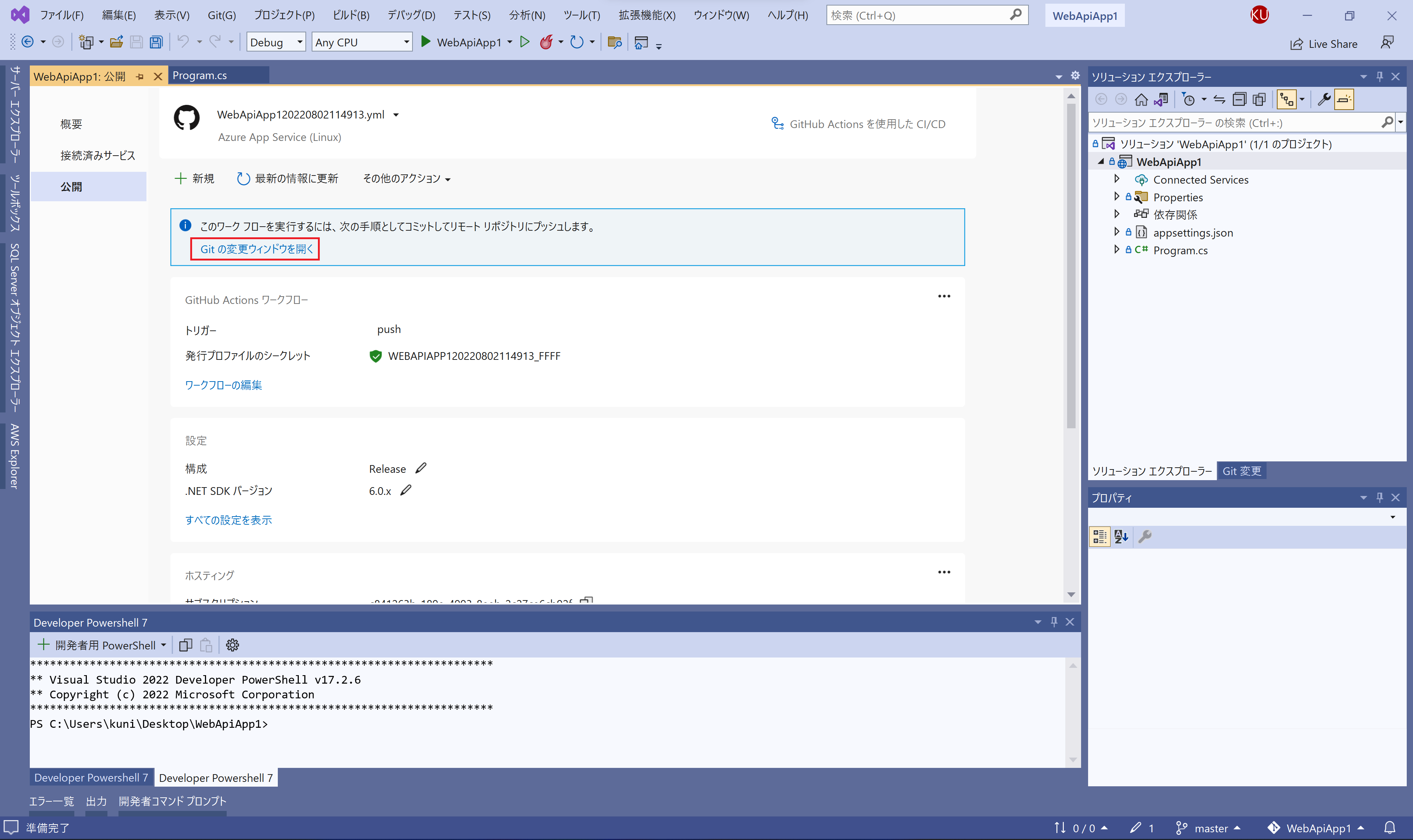Click the publish page vertical scrollbar

(x=1070, y=266)
